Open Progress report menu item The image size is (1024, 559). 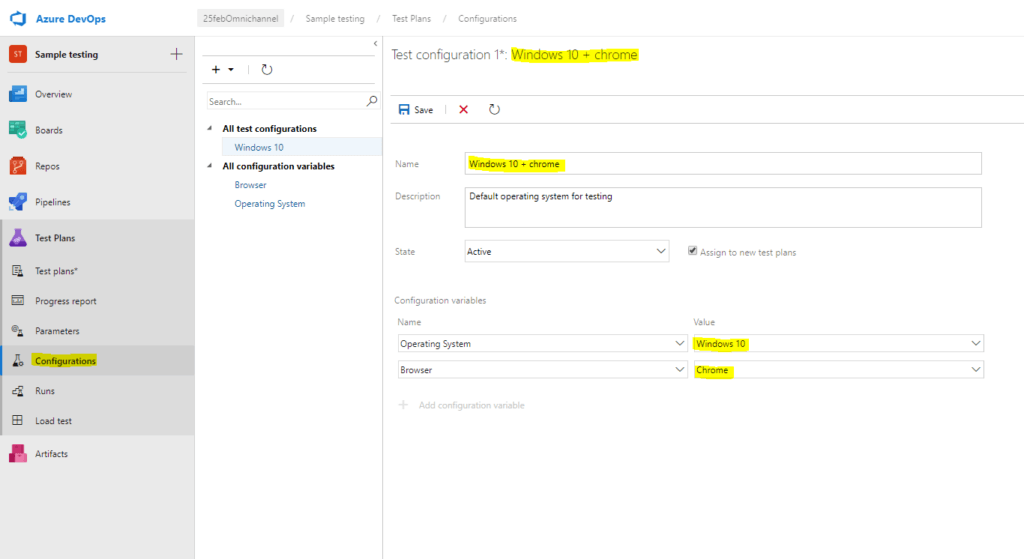pos(65,300)
